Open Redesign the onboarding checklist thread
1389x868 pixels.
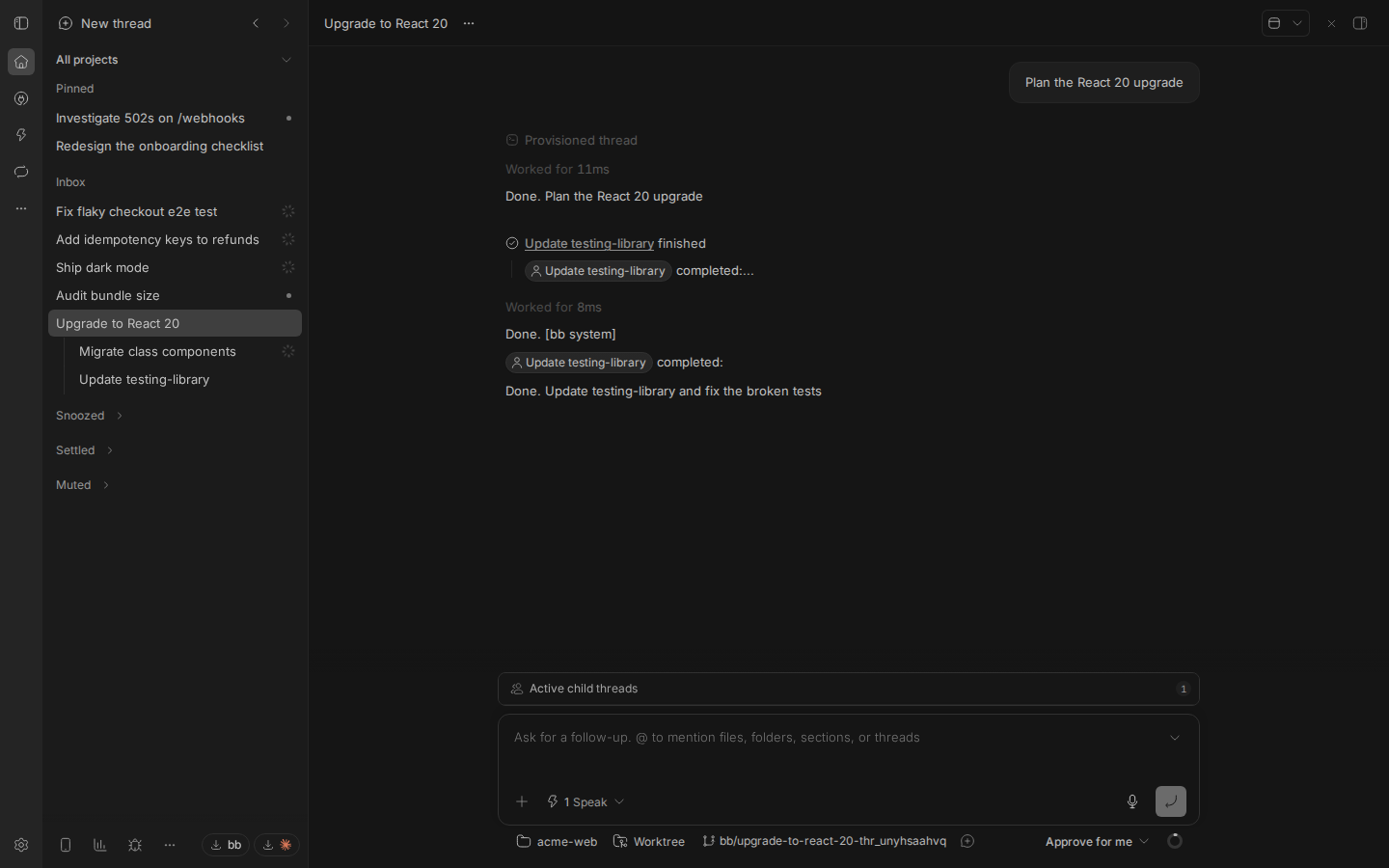175,146
